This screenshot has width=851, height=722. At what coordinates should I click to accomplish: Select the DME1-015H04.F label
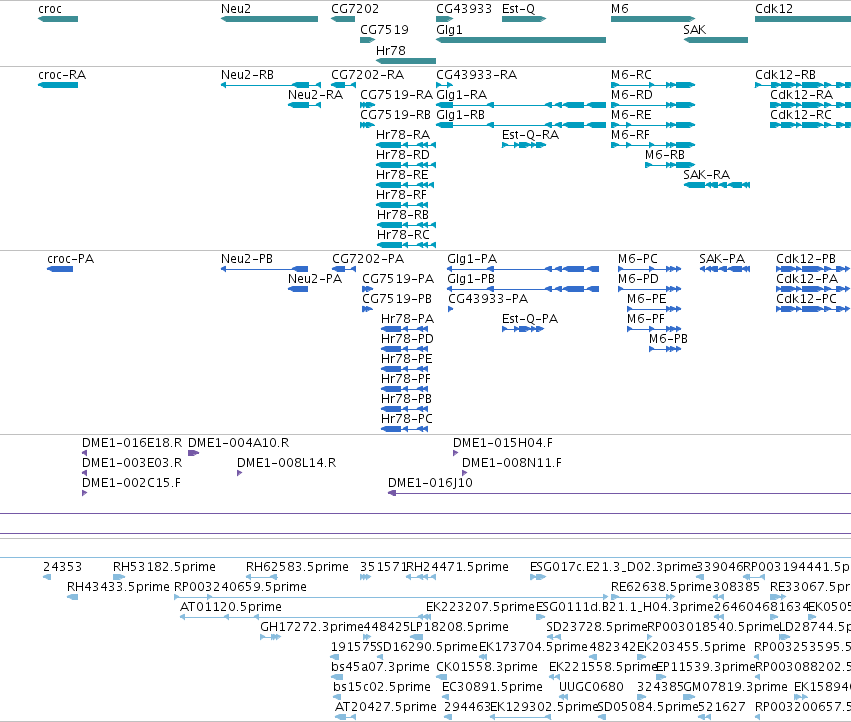[x=503, y=443]
